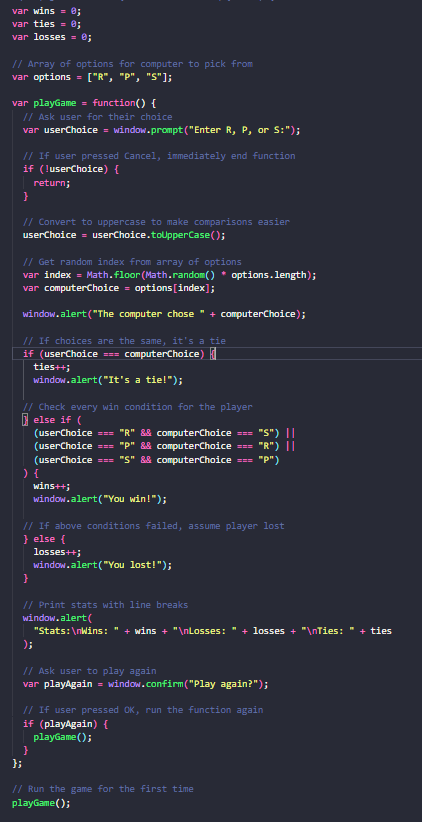Click the alert "You win!" line
The height and width of the screenshot is (822, 422).
click(x=100, y=499)
